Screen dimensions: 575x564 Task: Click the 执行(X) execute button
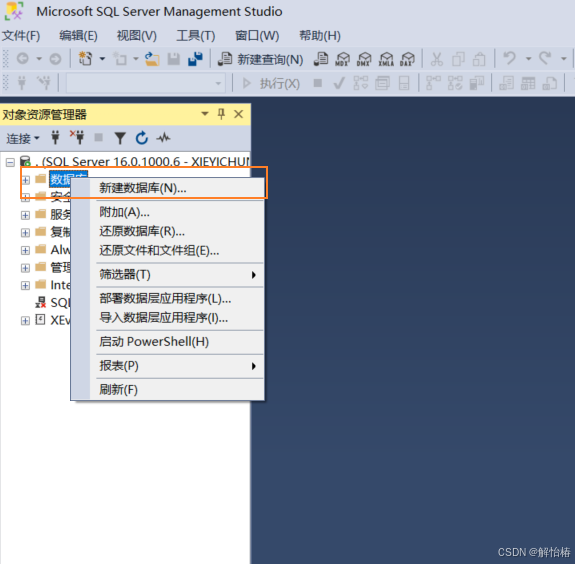pyautogui.click(x=271, y=84)
